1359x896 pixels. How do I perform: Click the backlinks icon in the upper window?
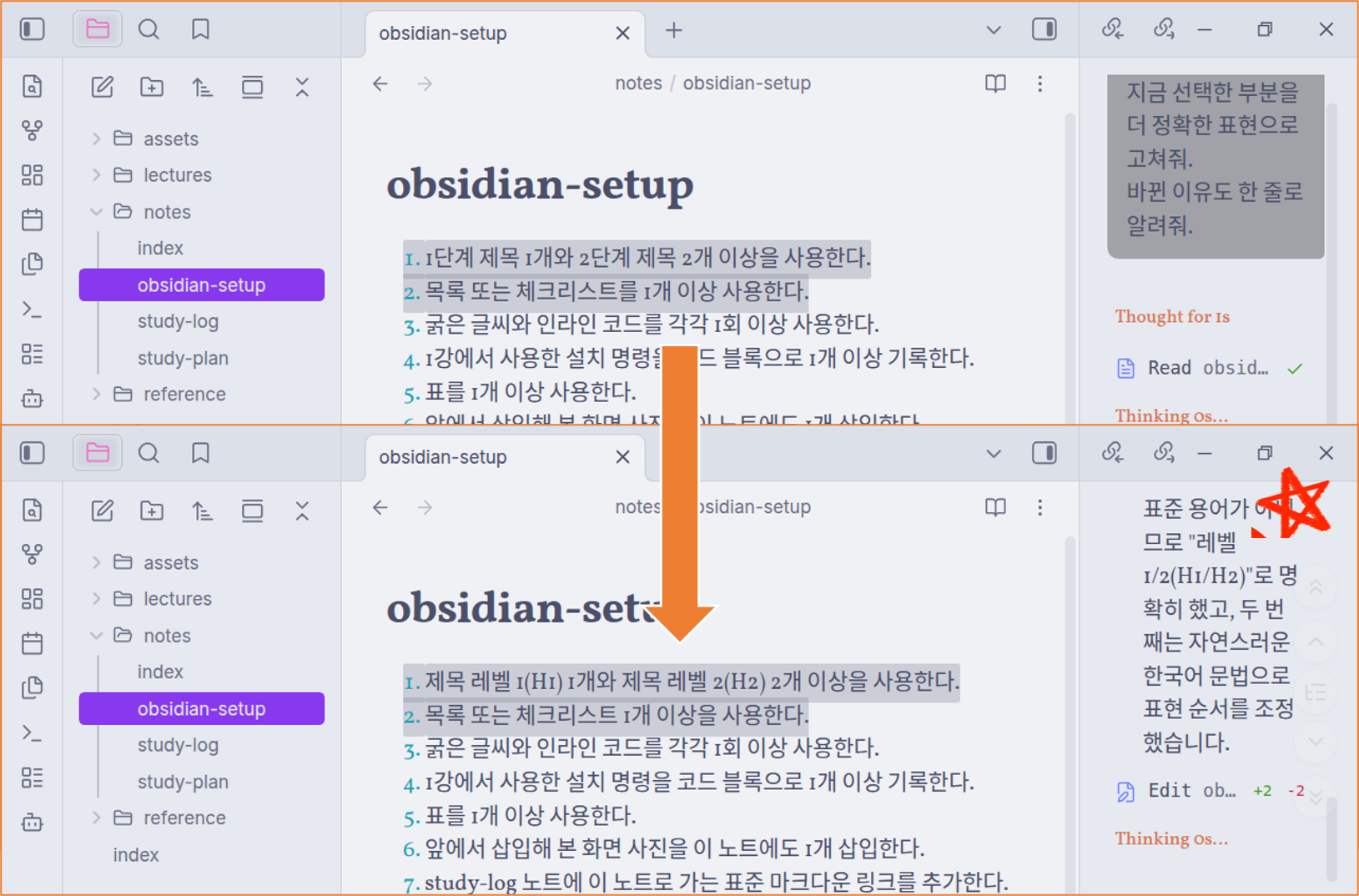pos(1112,30)
